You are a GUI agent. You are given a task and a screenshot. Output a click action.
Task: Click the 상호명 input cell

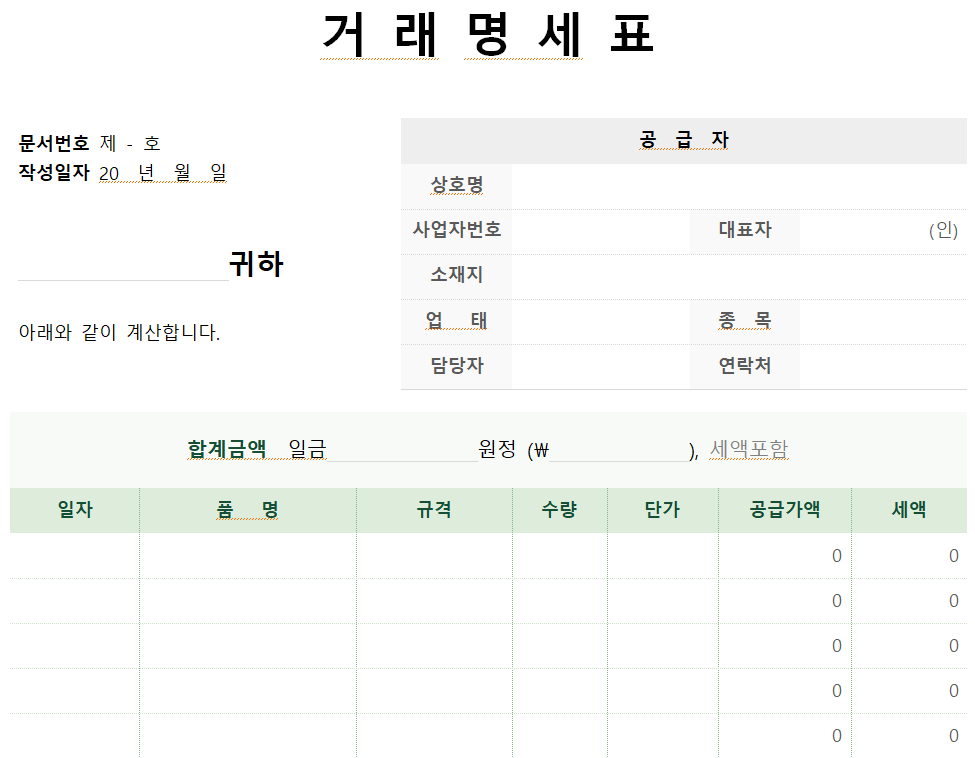pos(740,186)
